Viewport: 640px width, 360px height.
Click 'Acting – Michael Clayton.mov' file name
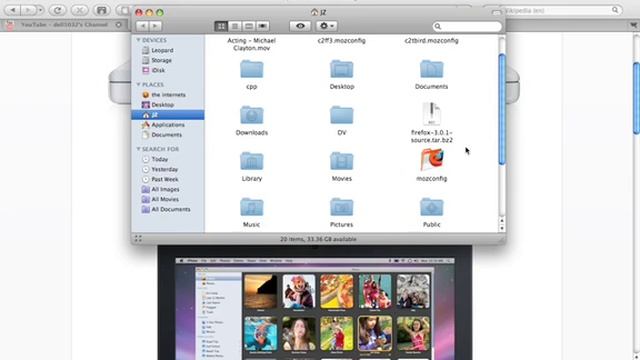pos(251,44)
